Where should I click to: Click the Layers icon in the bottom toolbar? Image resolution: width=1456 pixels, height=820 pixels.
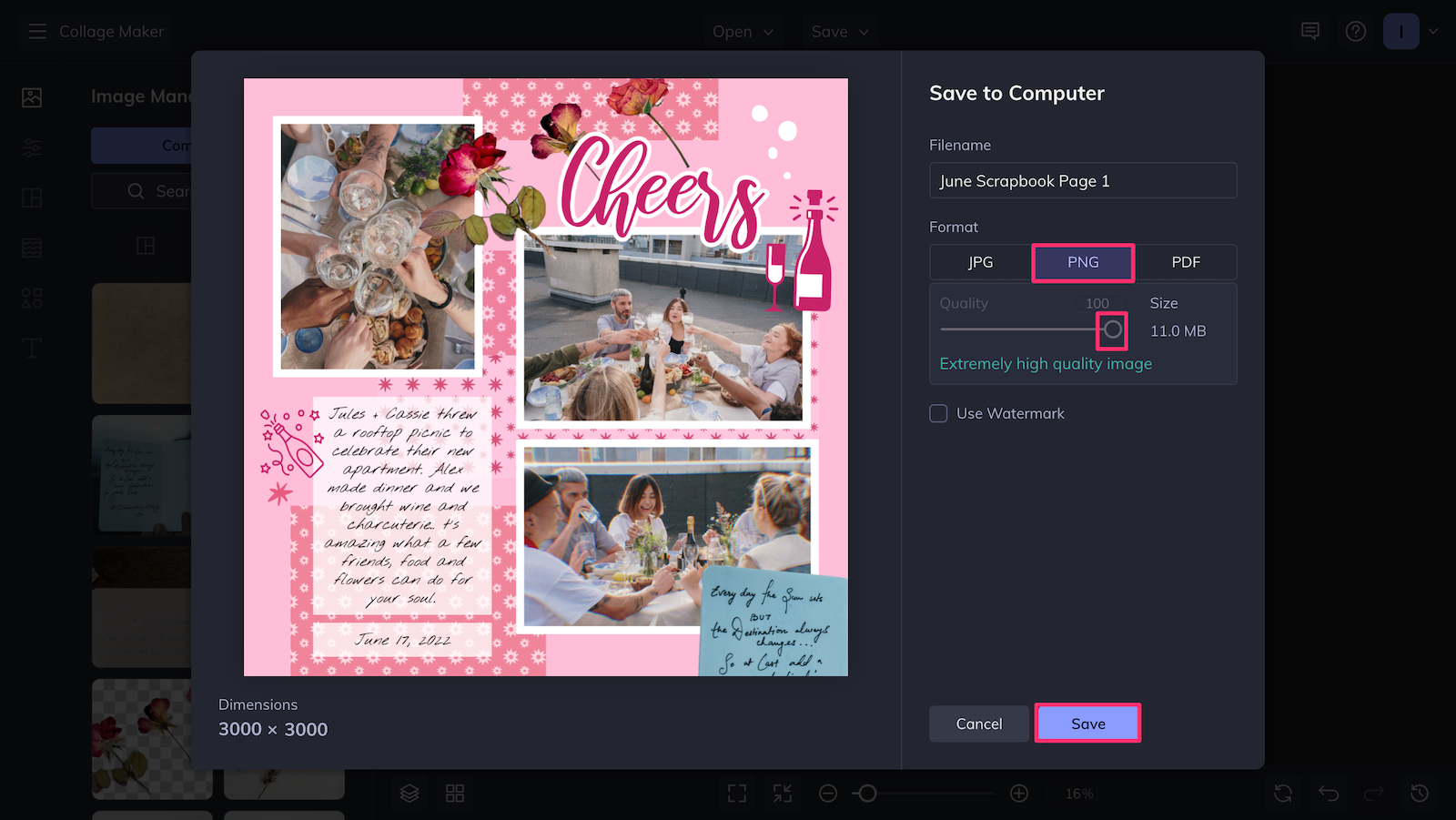coord(409,793)
